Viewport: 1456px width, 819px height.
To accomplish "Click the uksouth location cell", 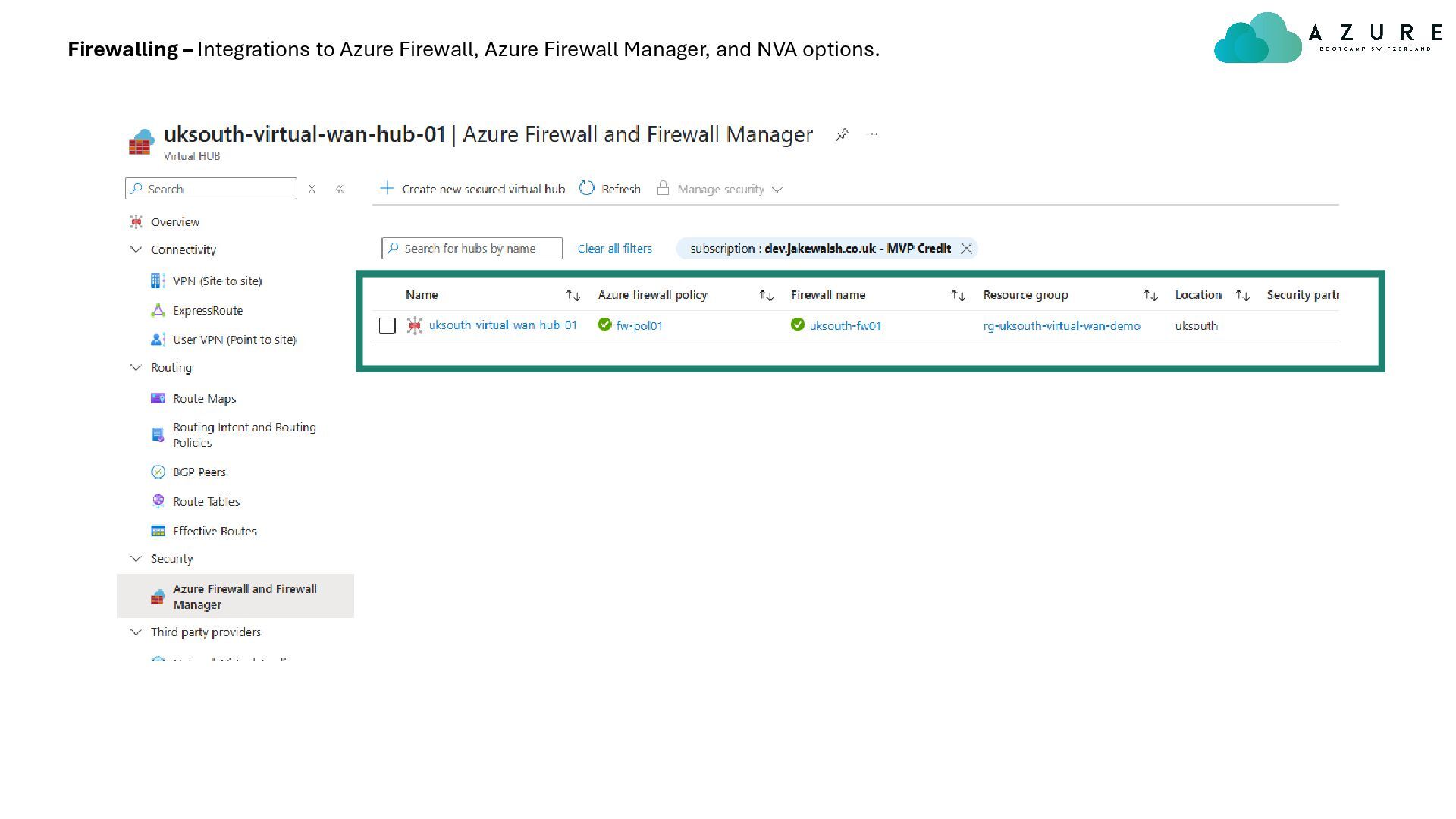I will (x=1197, y=325).
